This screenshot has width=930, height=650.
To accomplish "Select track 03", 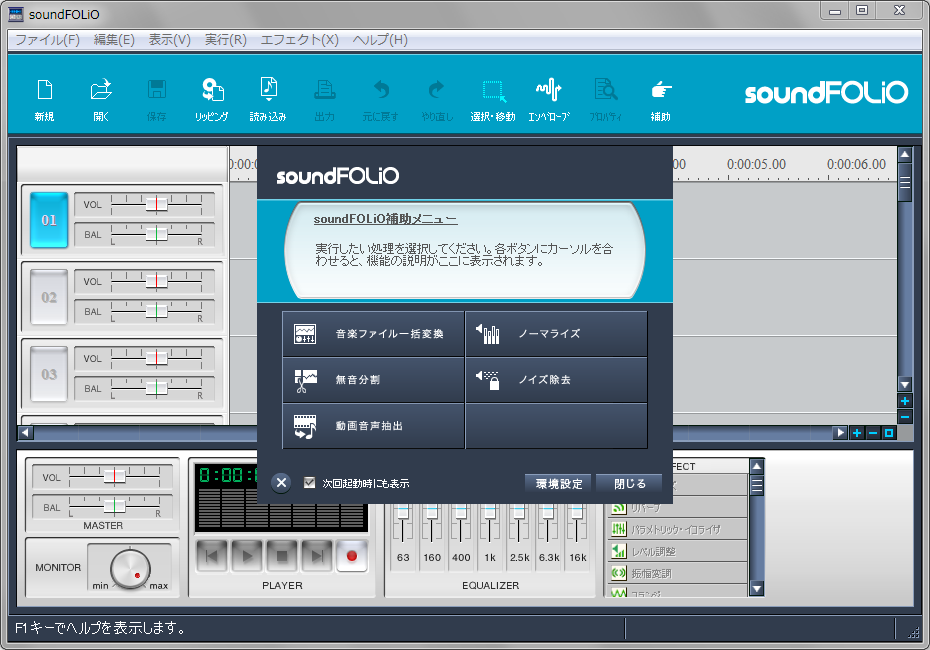I will click(49, 374).
